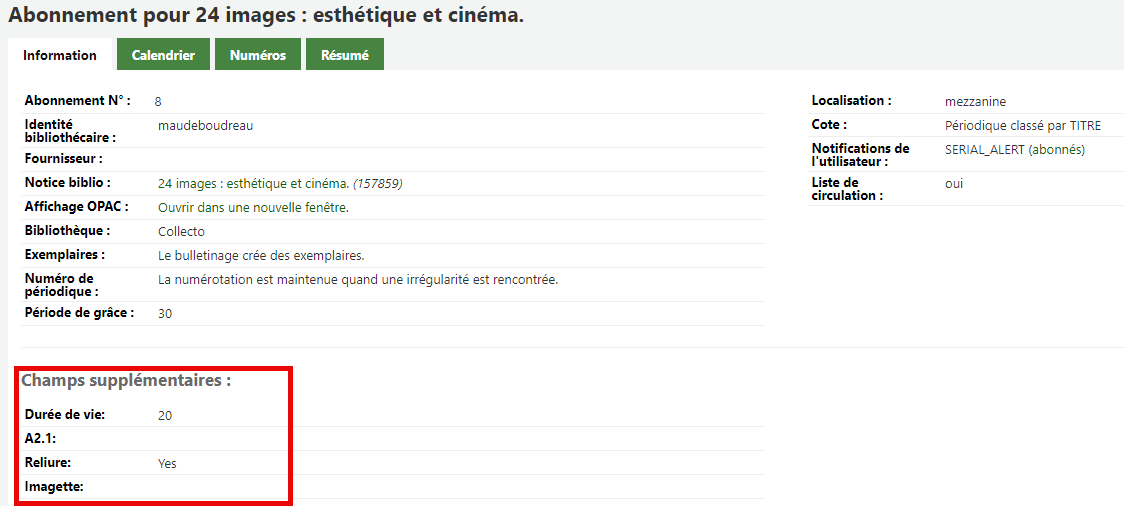
Task: Switch to the Calendrier tab
Action: 163,55
